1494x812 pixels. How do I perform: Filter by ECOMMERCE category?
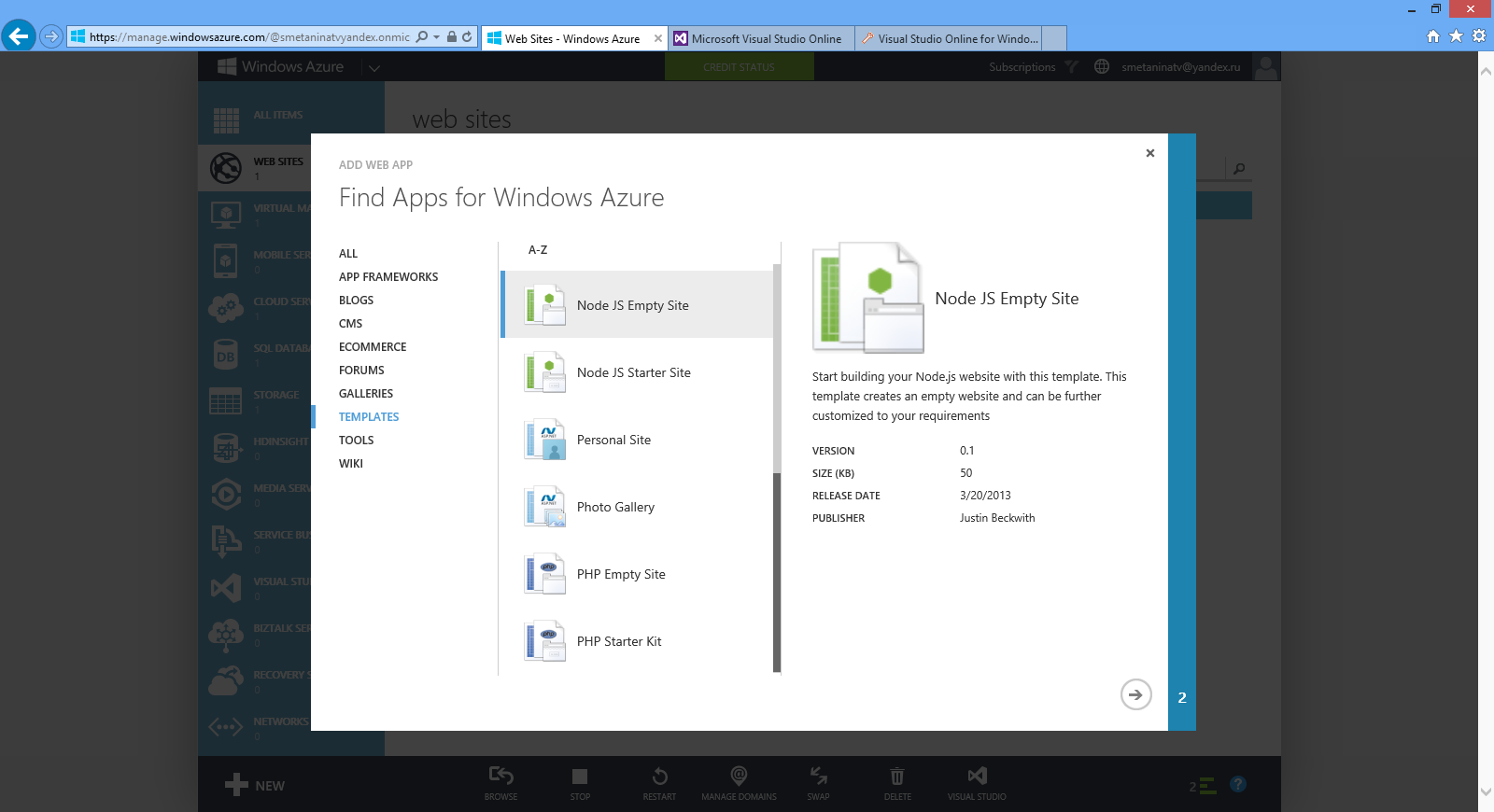[373, 347]
